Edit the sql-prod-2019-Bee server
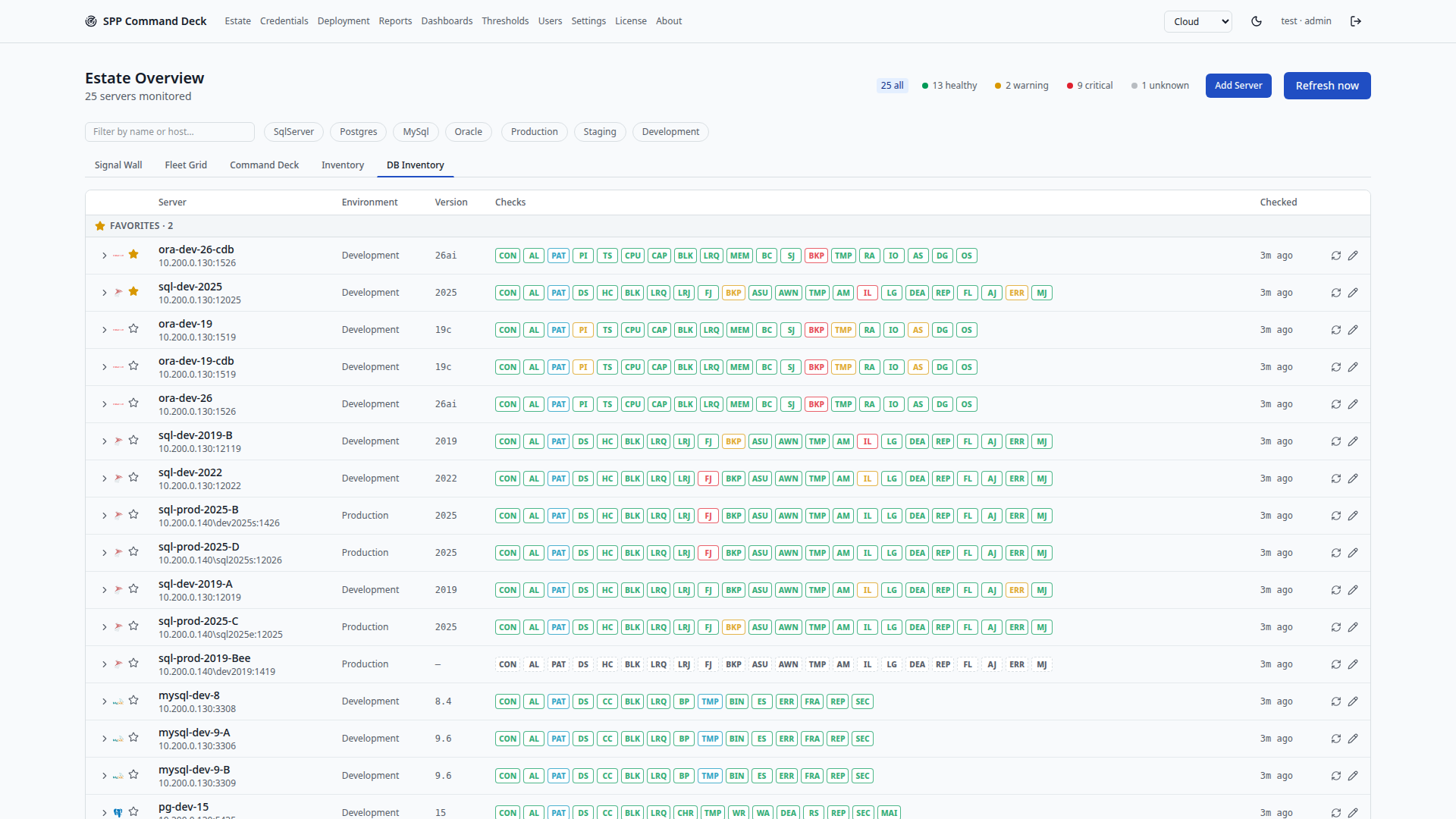 pyautogui.click(x=1353, y=664)
